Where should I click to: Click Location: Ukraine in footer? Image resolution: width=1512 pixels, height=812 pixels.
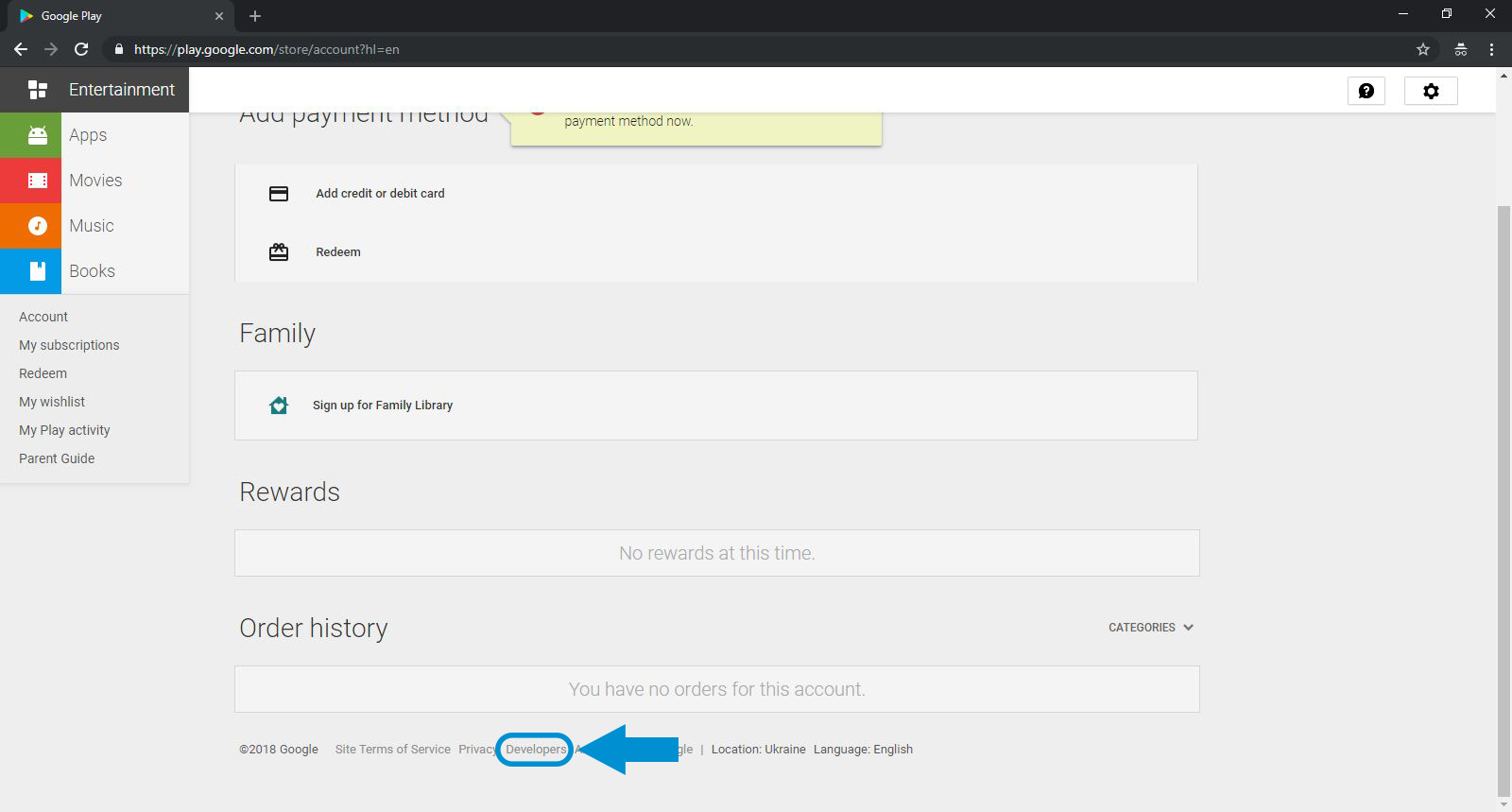pos(758,750)
